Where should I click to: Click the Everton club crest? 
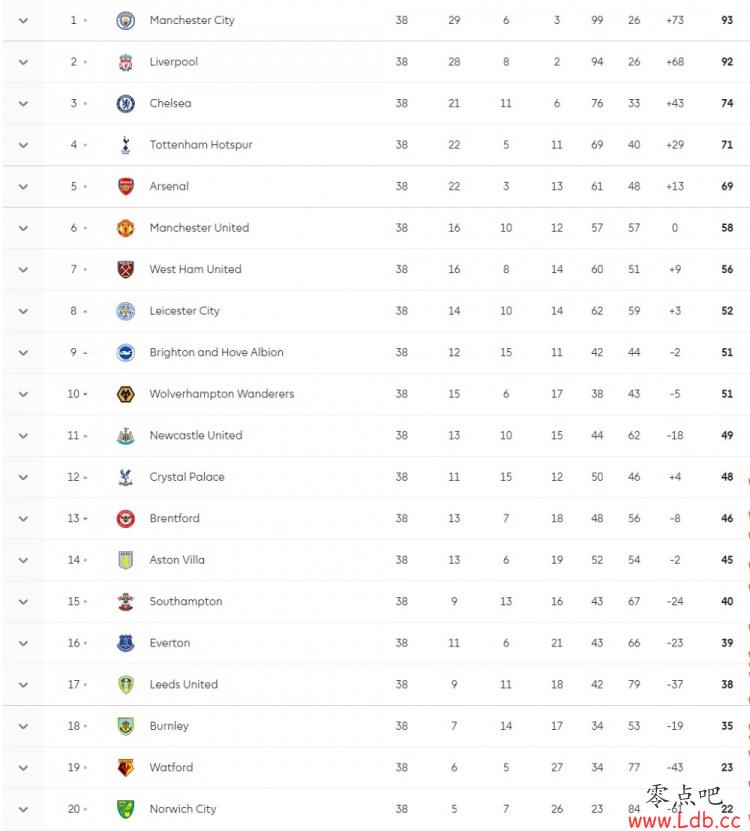(126, 643)
